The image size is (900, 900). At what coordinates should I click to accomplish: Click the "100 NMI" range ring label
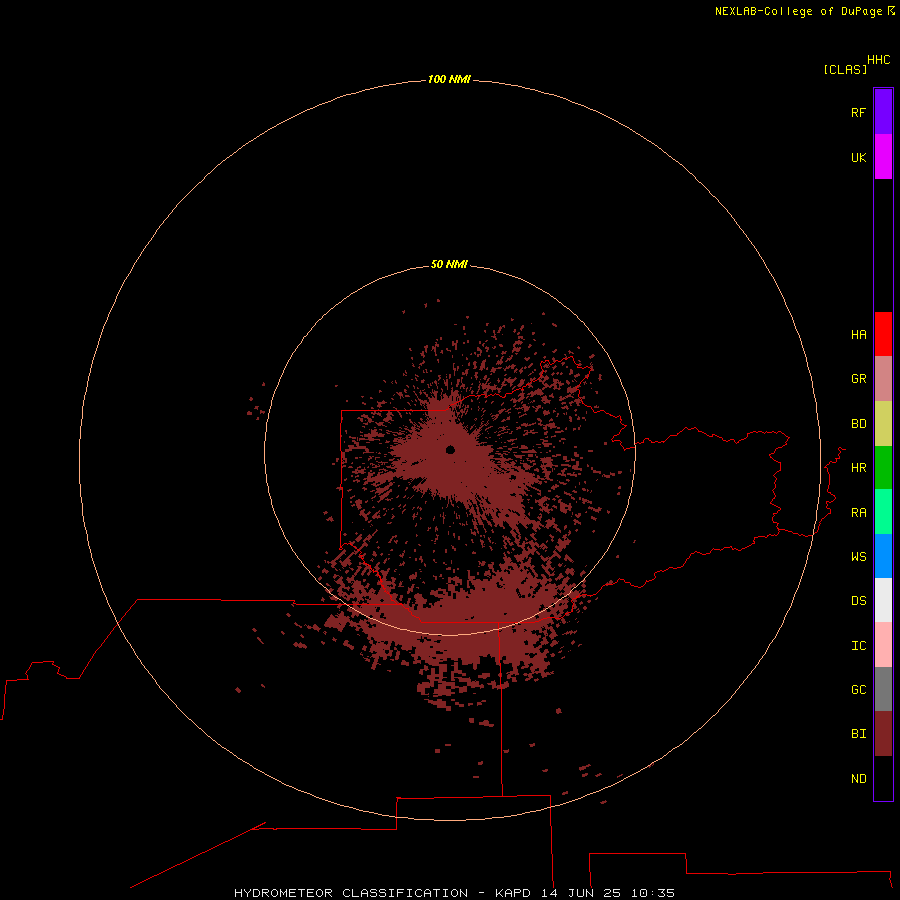(x=449, y=79)
